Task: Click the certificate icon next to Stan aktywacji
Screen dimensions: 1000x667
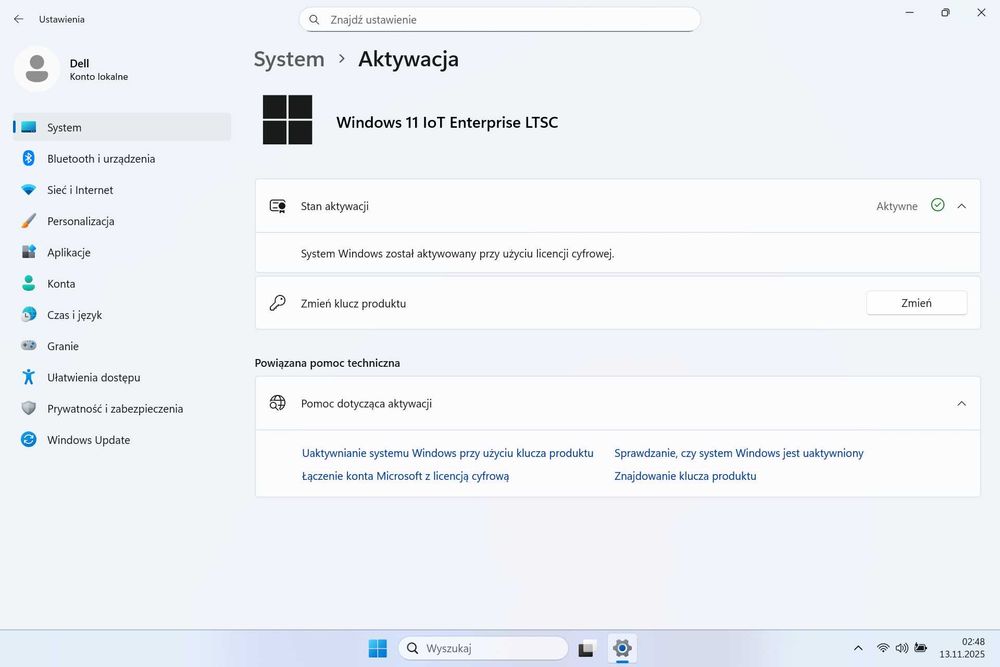Action: (x=277, y=206)
